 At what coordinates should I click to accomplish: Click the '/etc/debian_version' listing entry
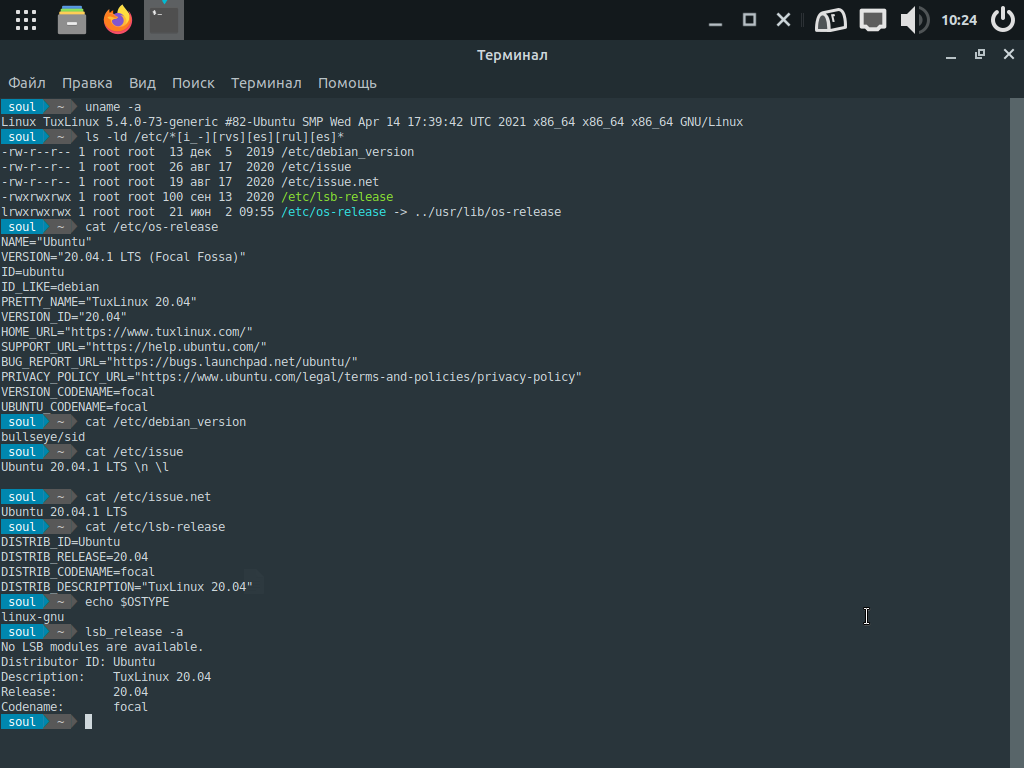[x=347, y=152]
